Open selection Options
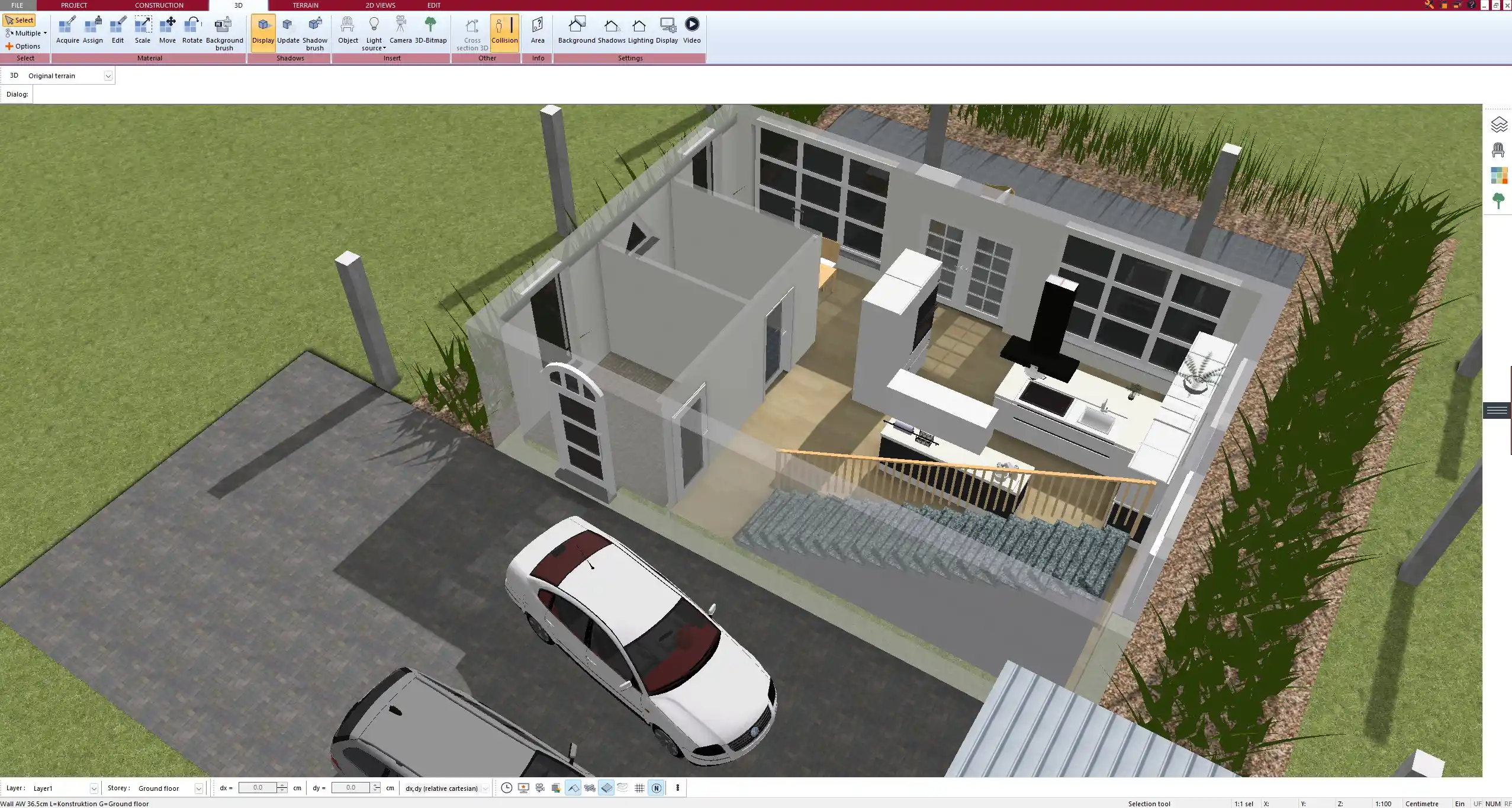This screenshot has width=1512, height=808. (x=23, y=46)
